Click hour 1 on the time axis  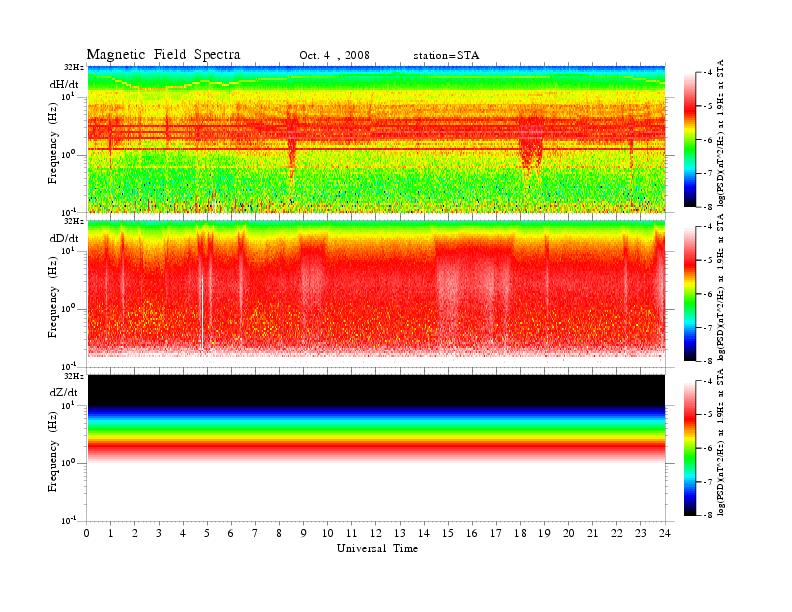click(x=111, y=533)
